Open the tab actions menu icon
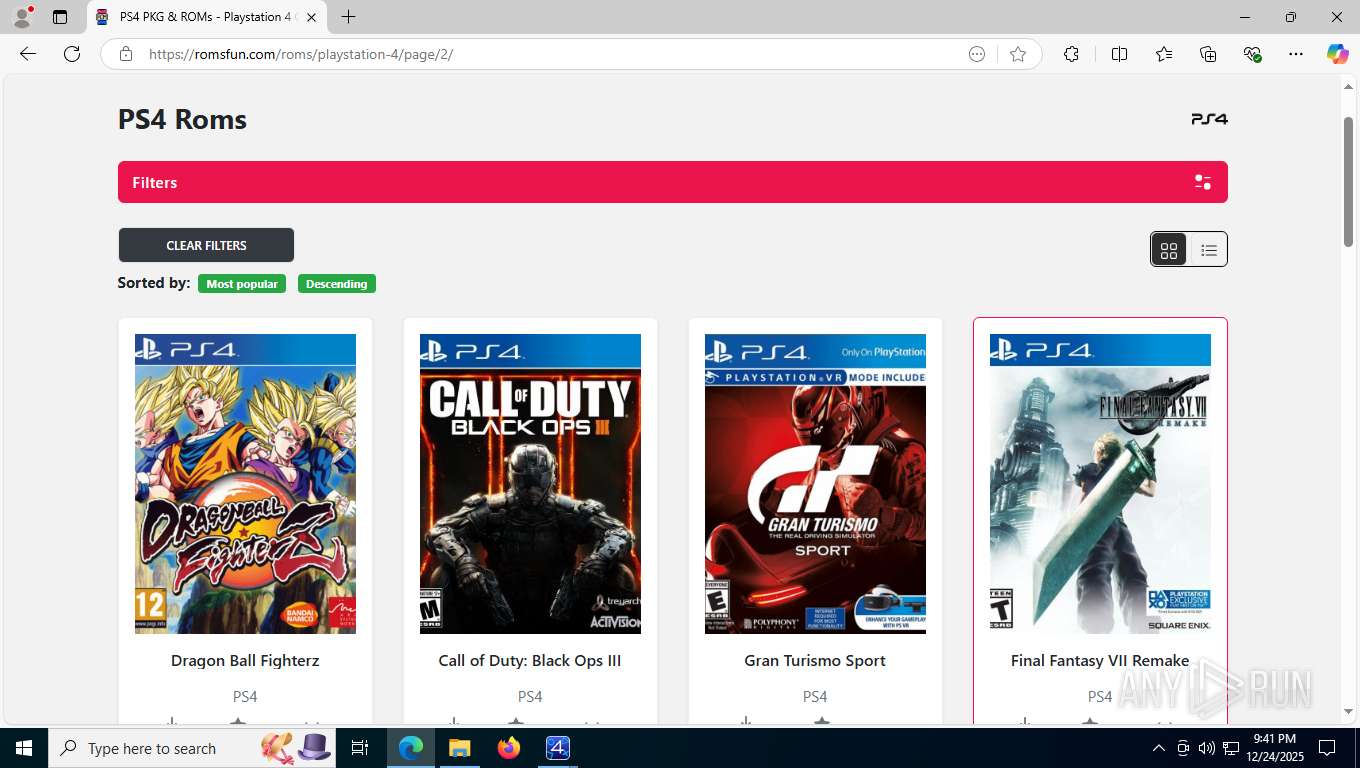The image size is (1360, 768). point(60,17)
